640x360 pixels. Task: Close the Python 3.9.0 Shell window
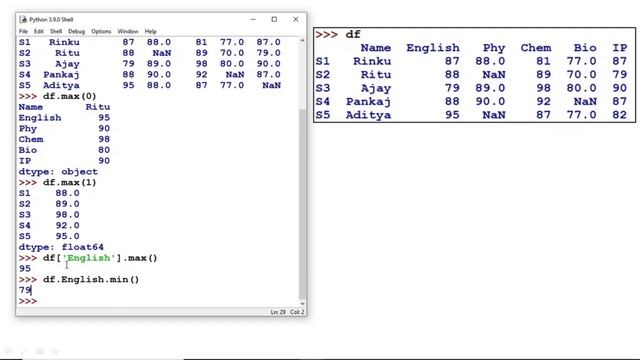[296, 19]
